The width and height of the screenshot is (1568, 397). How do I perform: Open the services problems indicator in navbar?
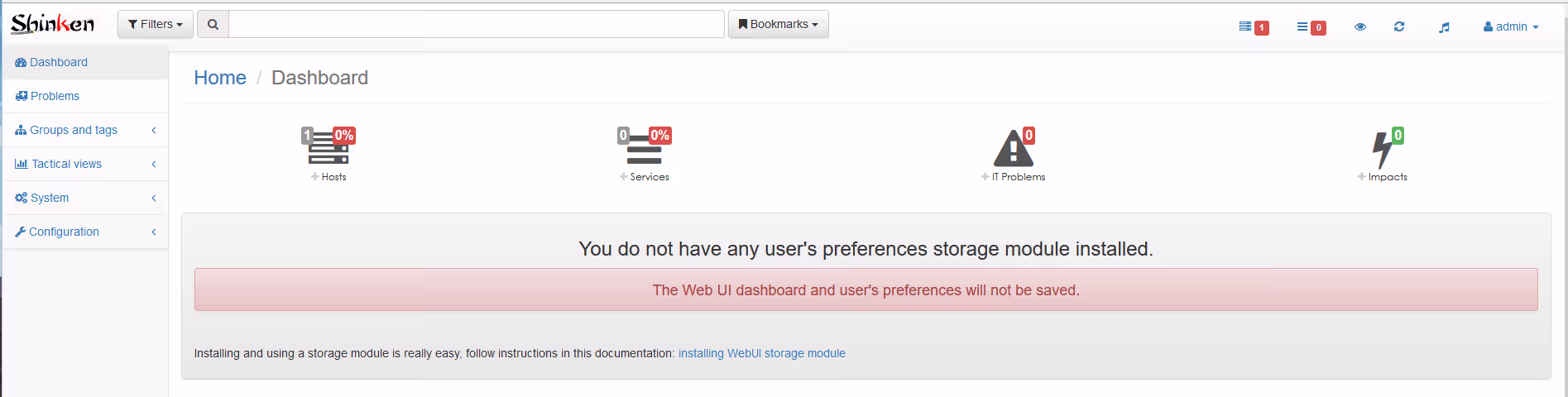pyautogui.click(x=1311, y=27)
